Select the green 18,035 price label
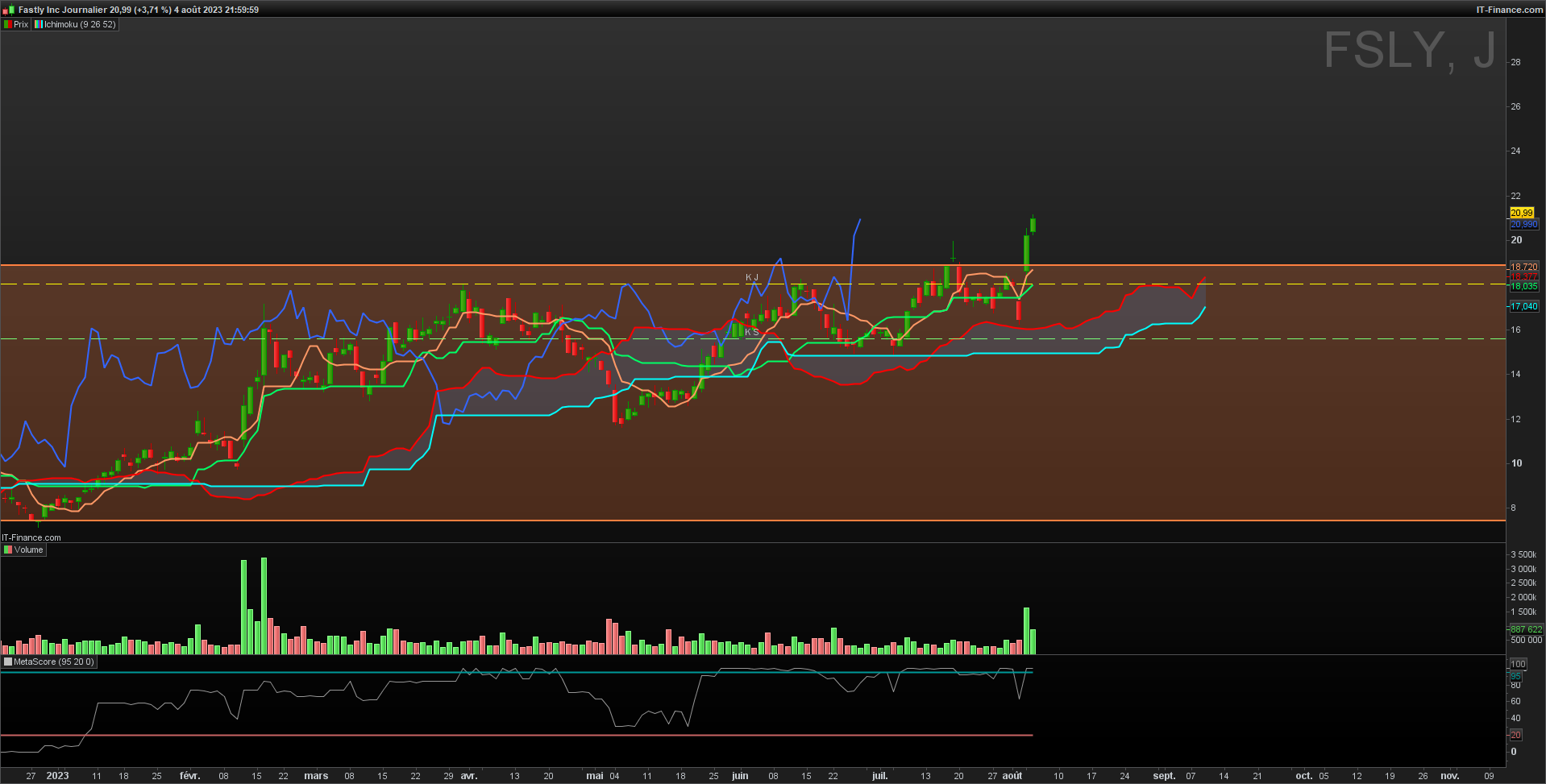 [1523, 286]
